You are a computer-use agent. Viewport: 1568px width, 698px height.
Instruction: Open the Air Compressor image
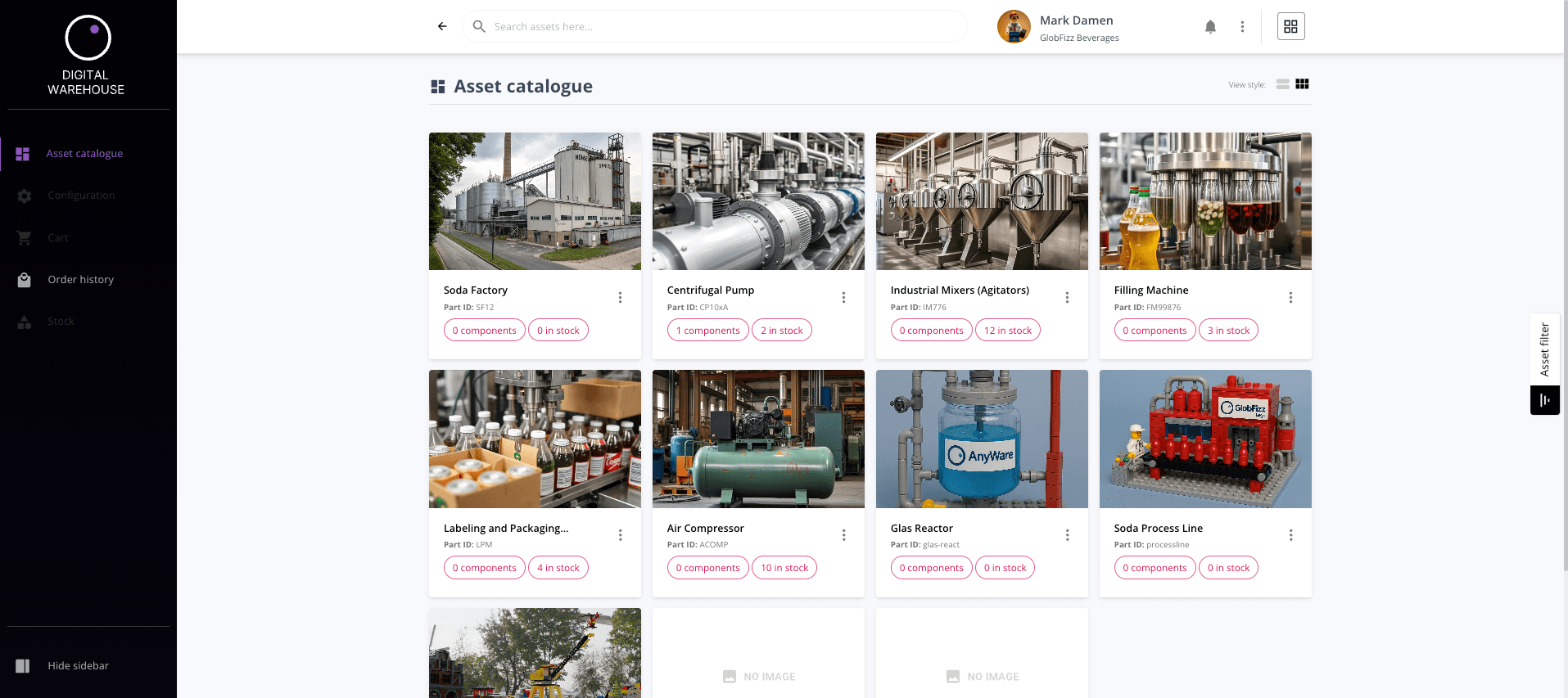pyautogui.click(x=758, y=439)
